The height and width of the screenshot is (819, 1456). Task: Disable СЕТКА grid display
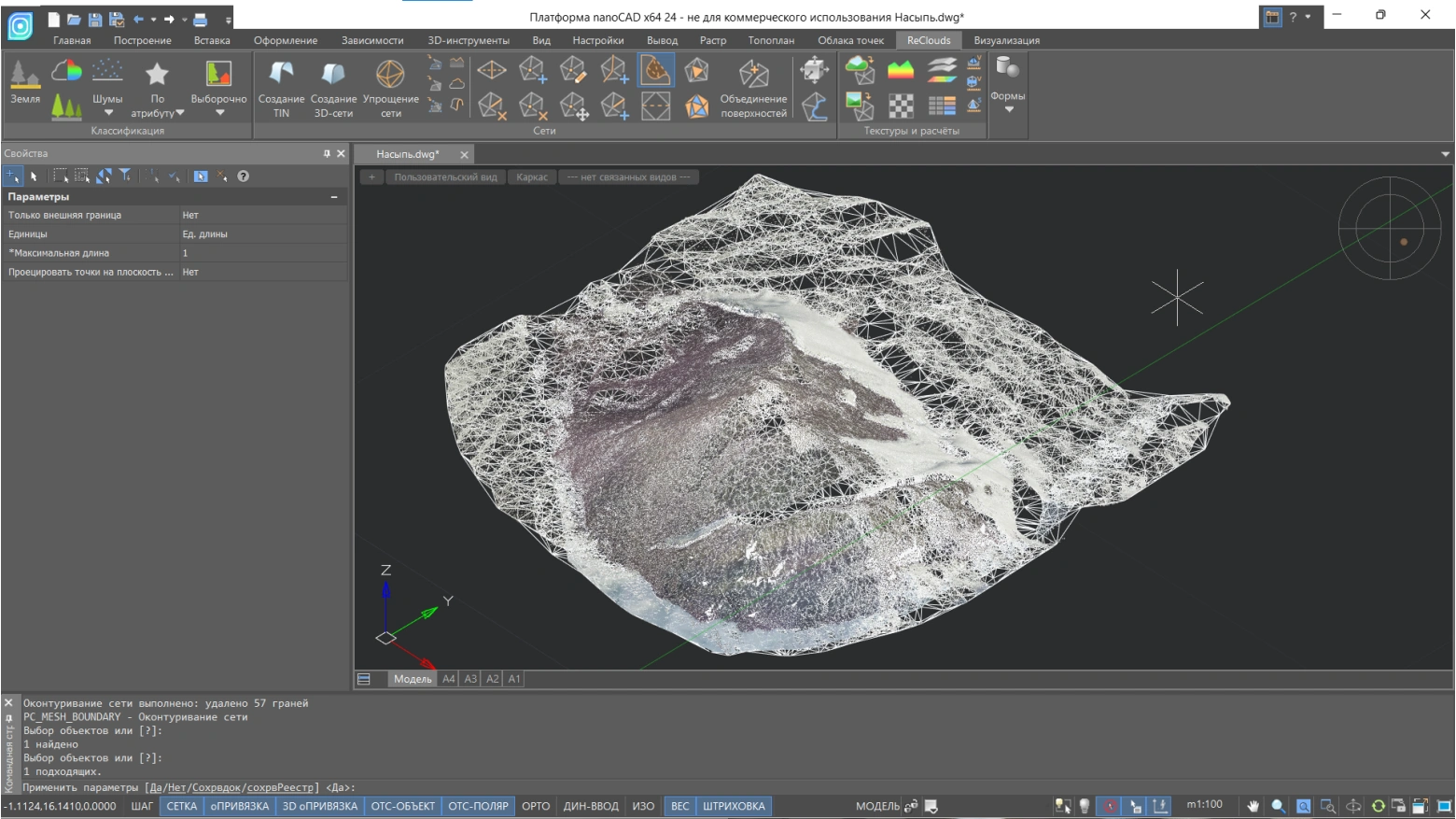[x=181, y=806]
